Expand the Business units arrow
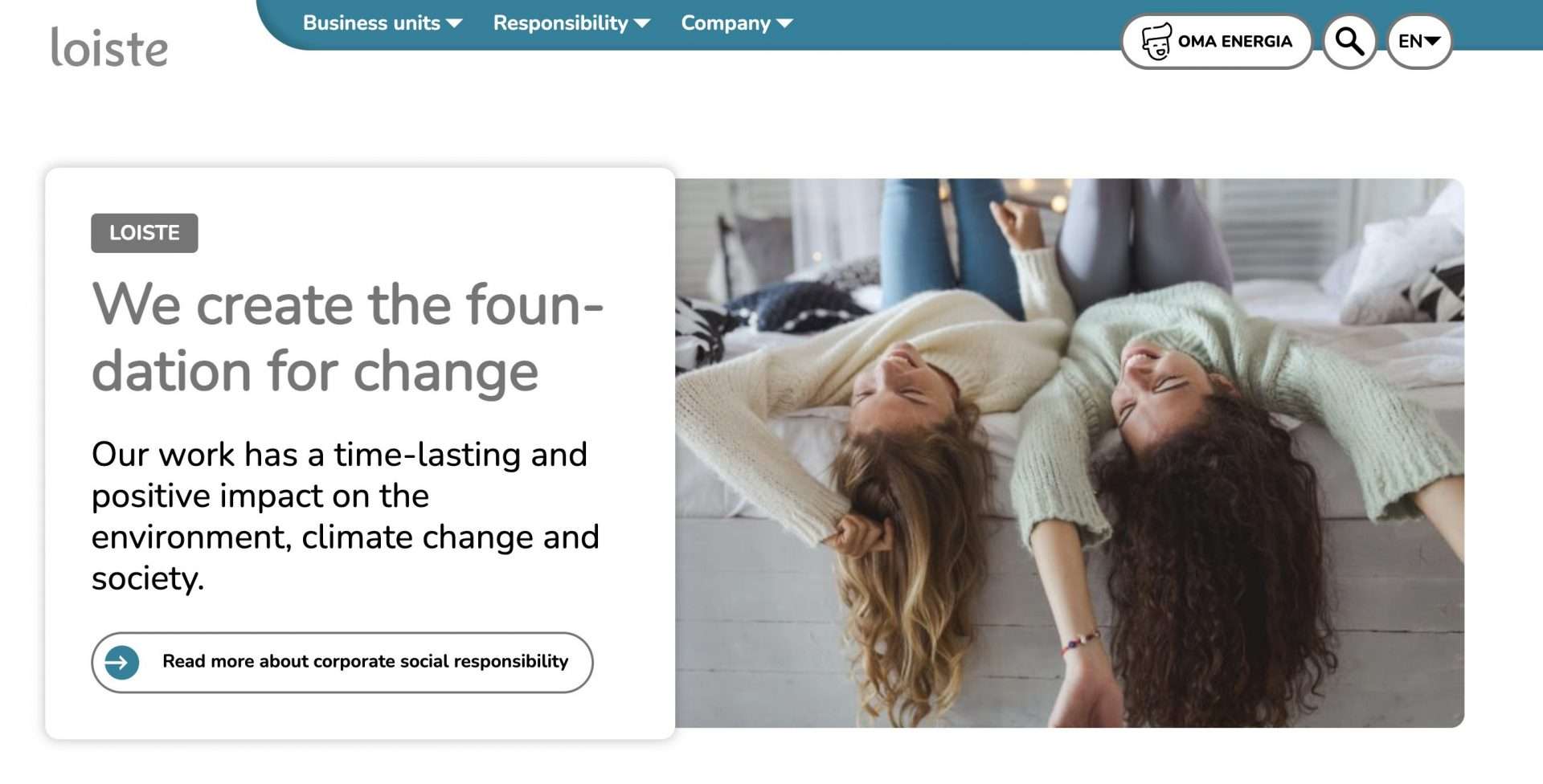The height and width of the screenshot is (784, 1543). pos(454,23)
